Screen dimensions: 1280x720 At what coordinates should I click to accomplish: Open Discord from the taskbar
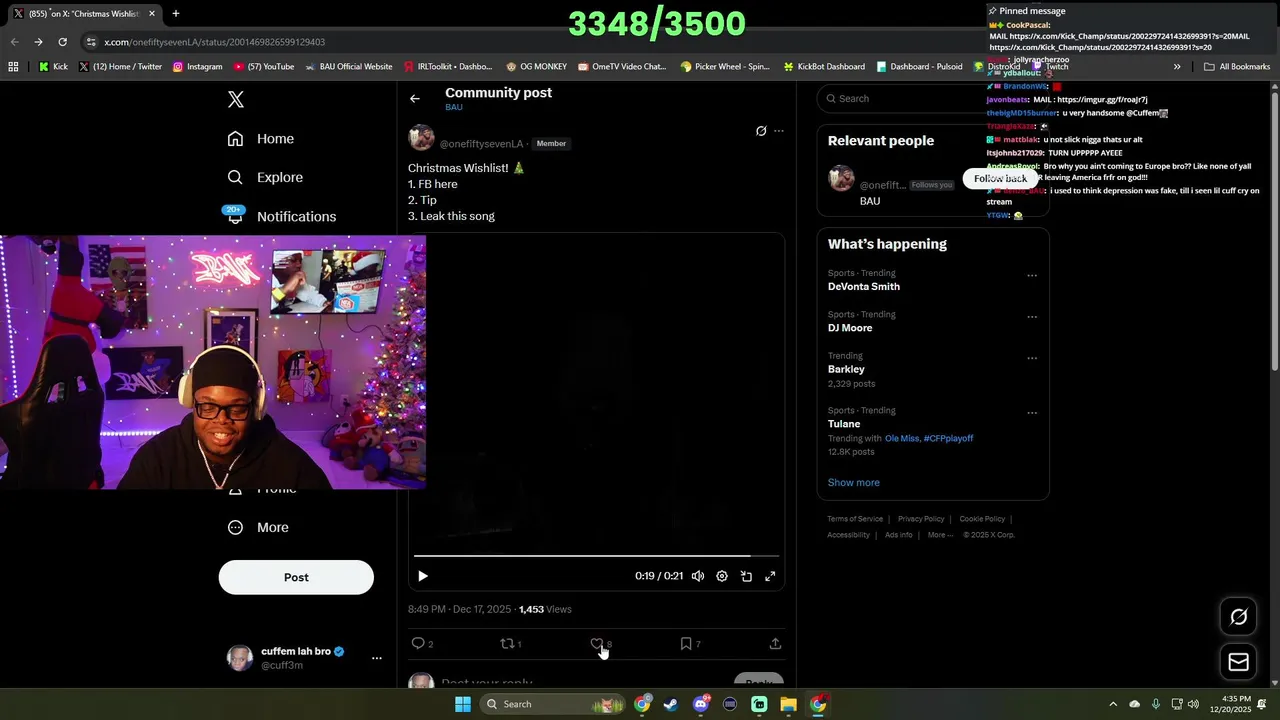701,704
